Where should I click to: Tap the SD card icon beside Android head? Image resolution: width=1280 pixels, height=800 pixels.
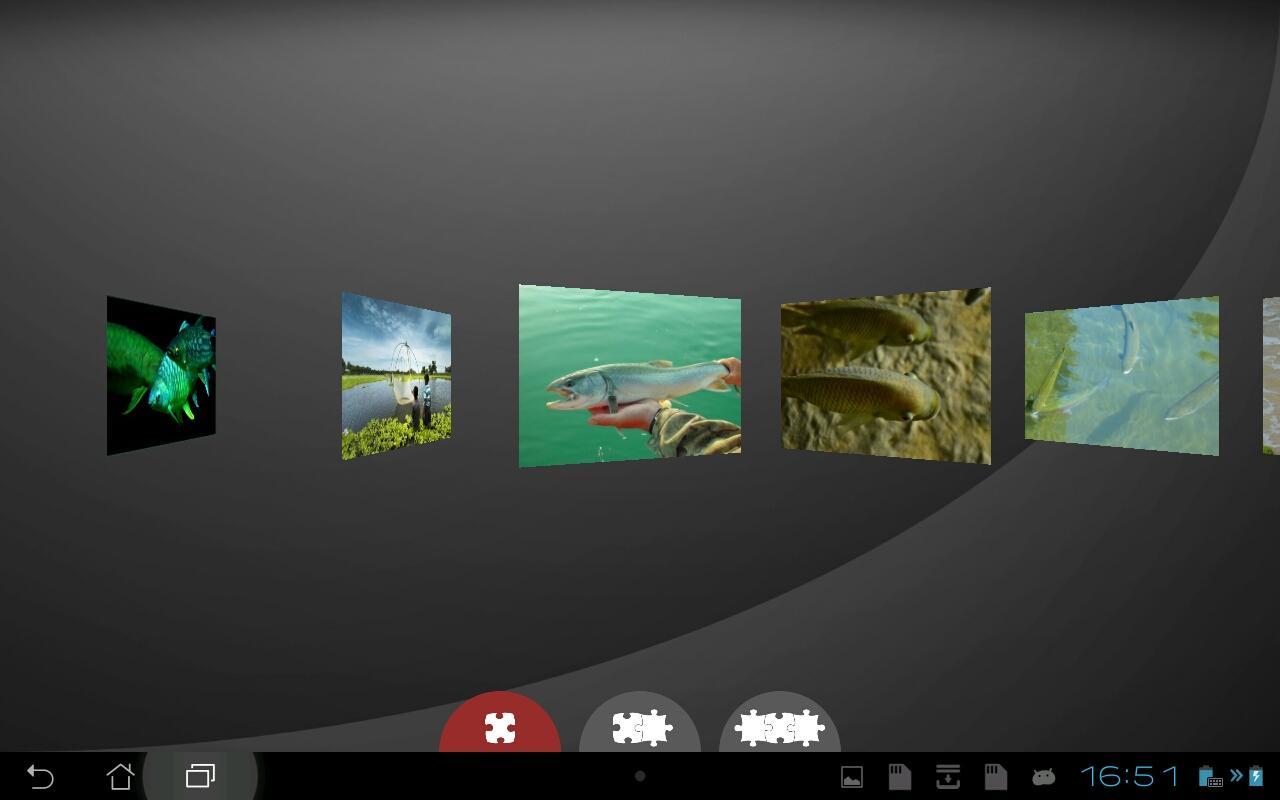pyautogui.click(x=995, y=777)
